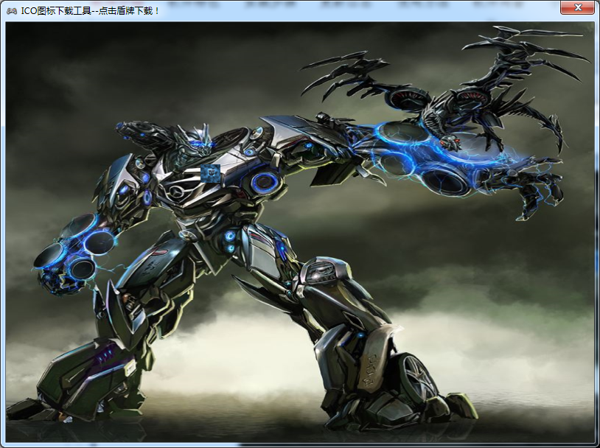
Task: Click the red-eyed head of the mechanical bird
Action: point(452,141)
